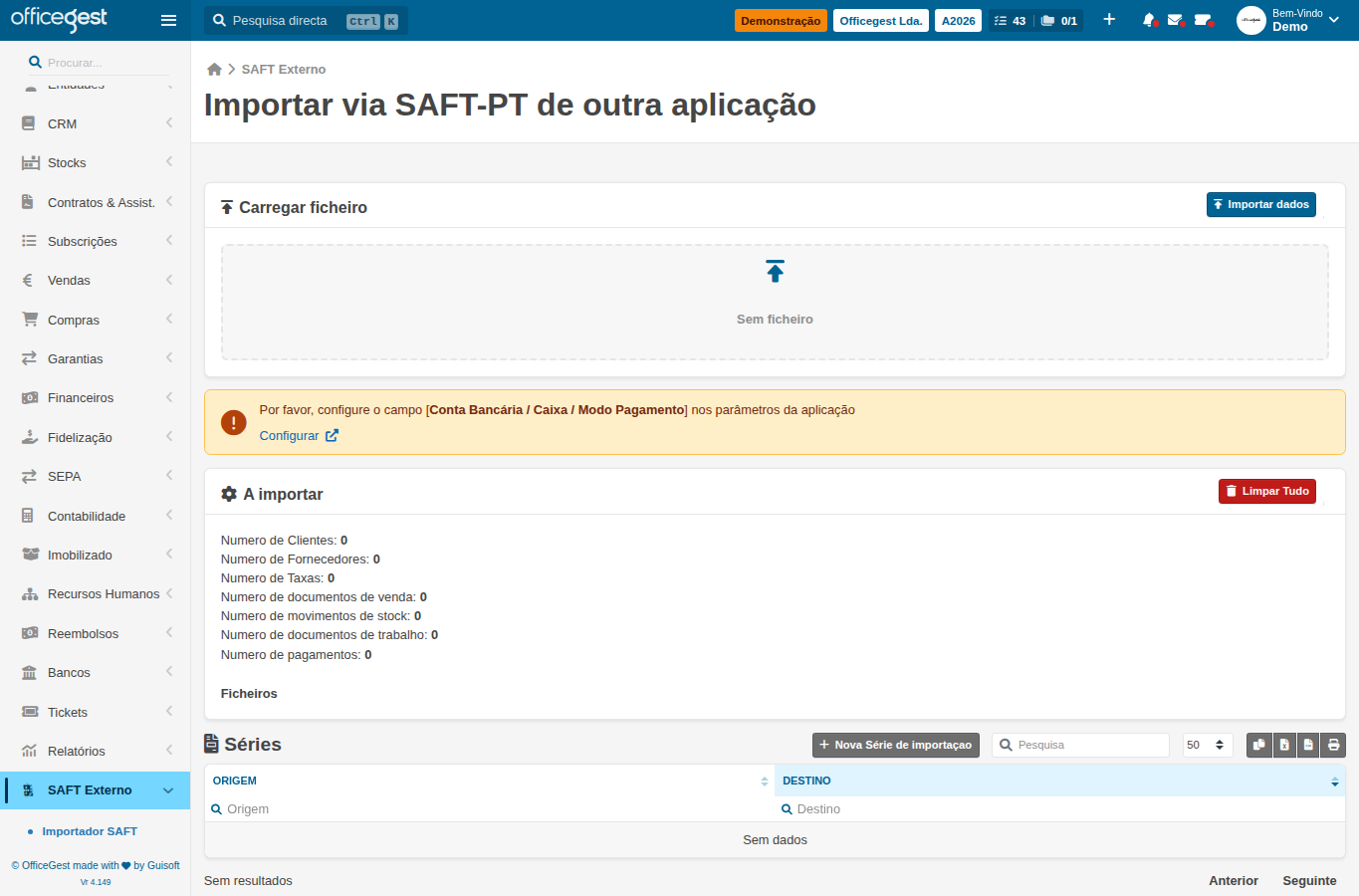Viewport: 1359px width, 896px height.
Task: Click the red Limpar Tudo button
Action: [1266, 491]
